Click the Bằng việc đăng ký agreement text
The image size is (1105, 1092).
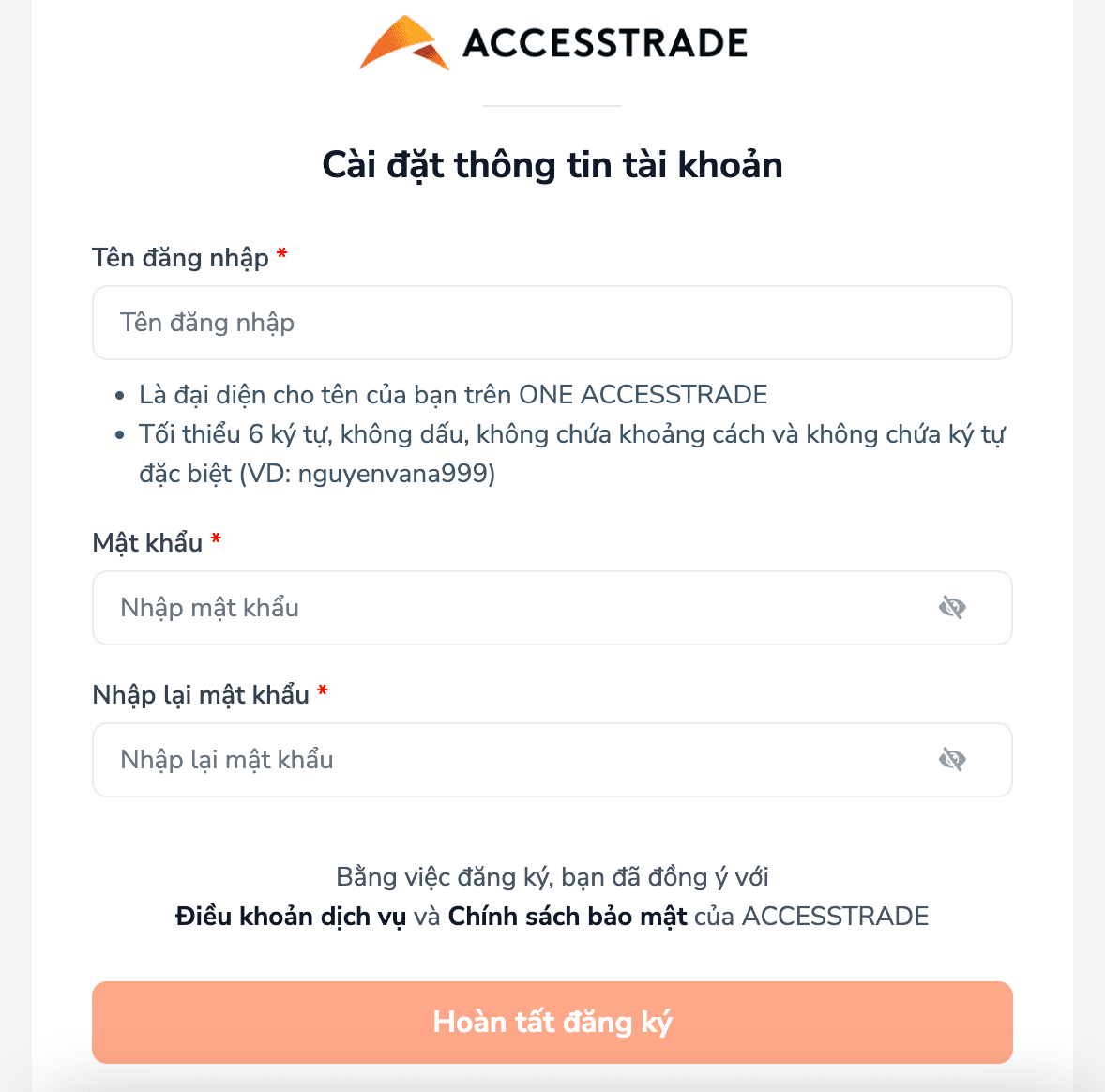click(552, 877)
